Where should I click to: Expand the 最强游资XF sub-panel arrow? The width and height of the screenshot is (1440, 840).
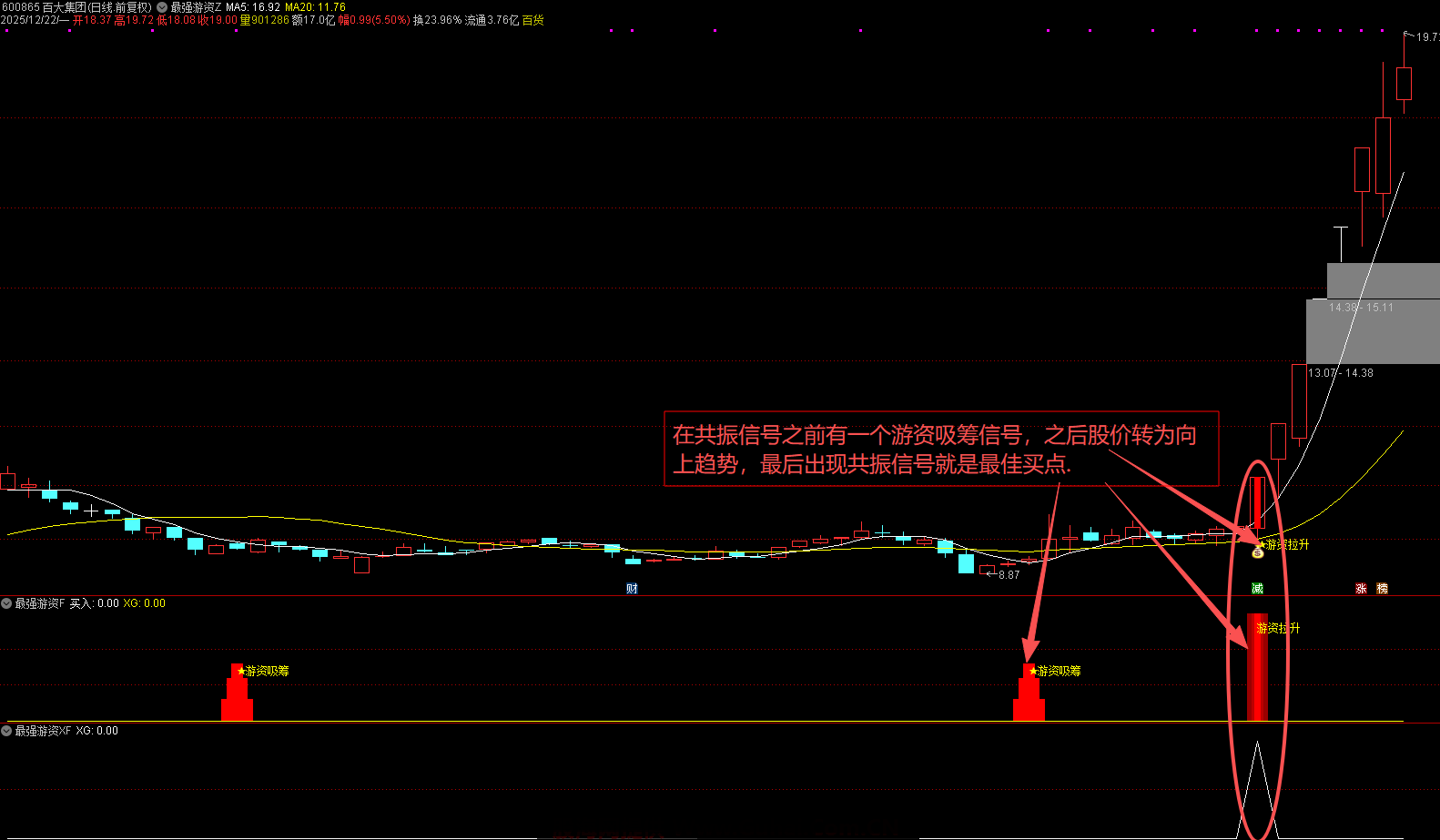(x=6, y=731)
